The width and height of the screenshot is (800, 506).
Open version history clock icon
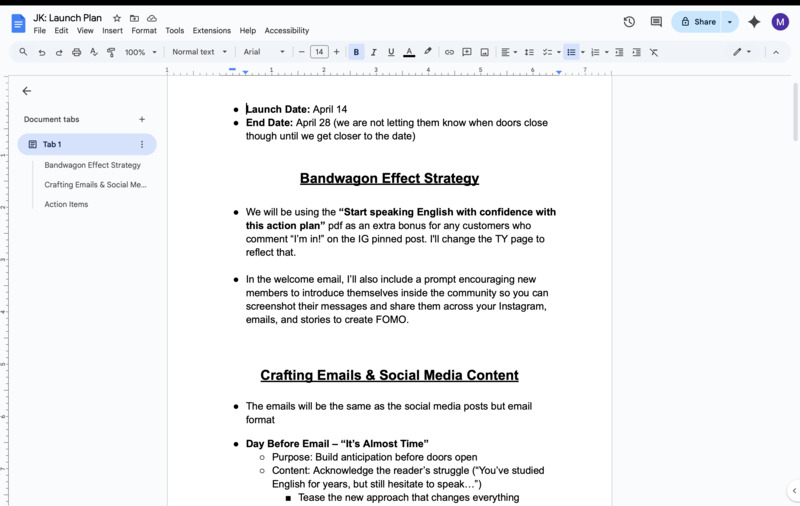(x=629, y=21)
